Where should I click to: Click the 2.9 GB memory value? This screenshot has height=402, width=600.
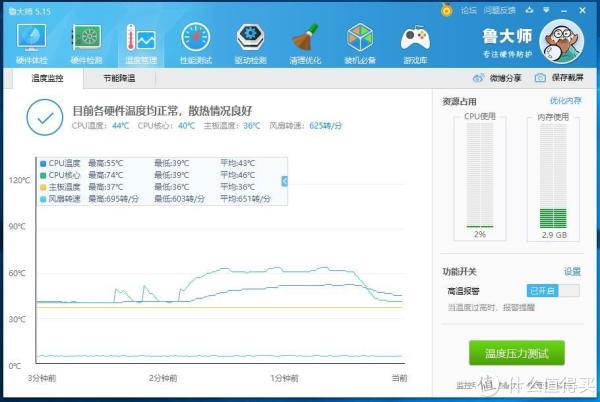pos(554,235)
